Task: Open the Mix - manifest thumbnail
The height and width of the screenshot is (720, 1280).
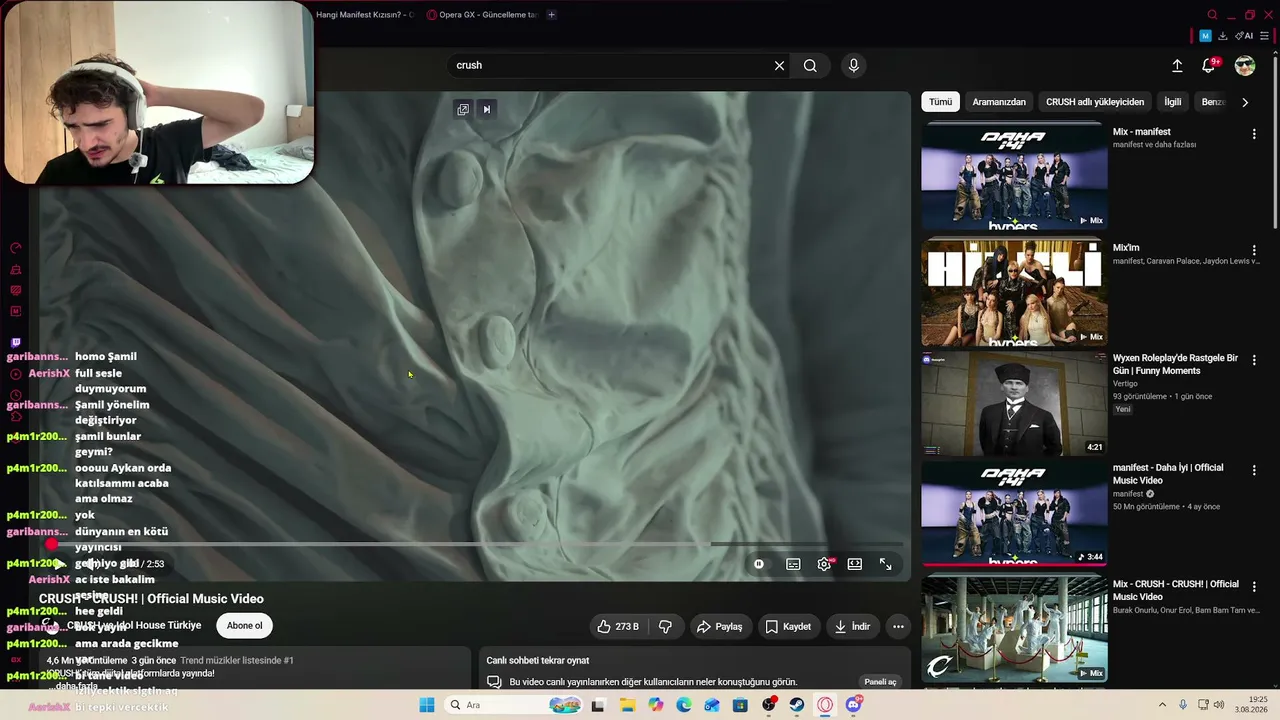Action: pyautogui.click(x=1014, y=178)
